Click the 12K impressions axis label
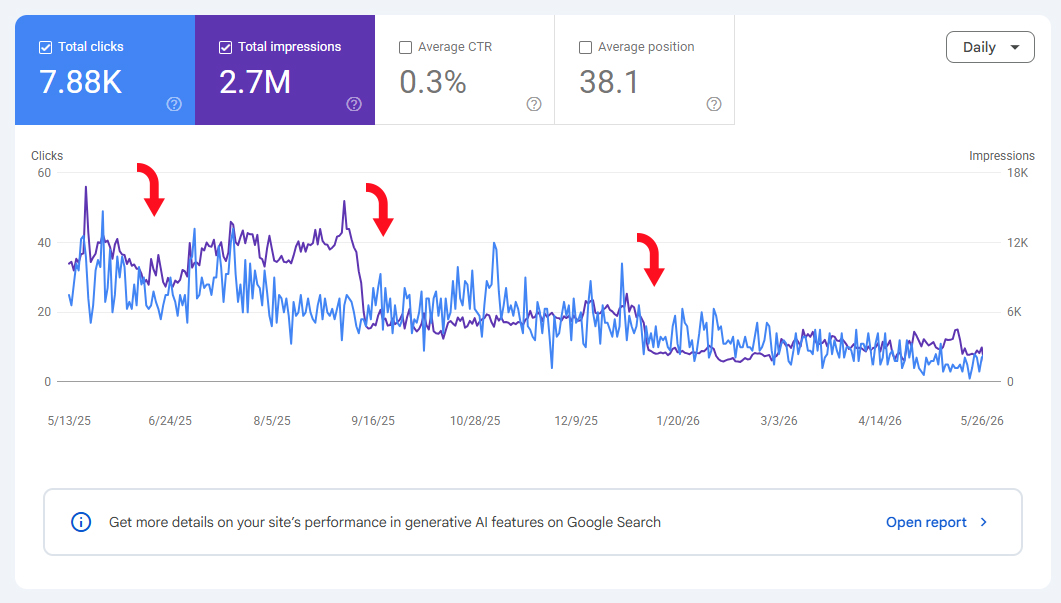The height and width of the screenshot is (603, 1061). pyautogui.click(x=1017, y=242)
